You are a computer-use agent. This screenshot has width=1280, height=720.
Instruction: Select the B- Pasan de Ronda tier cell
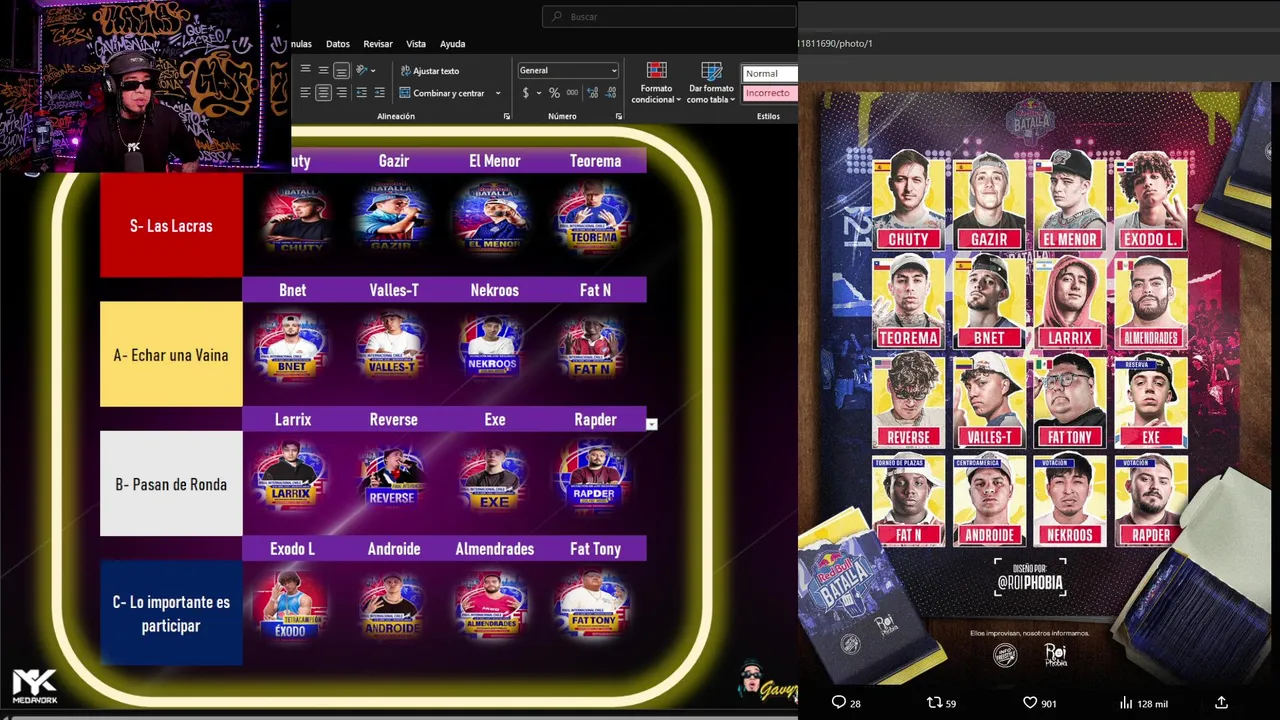click(x=171, y=484)
